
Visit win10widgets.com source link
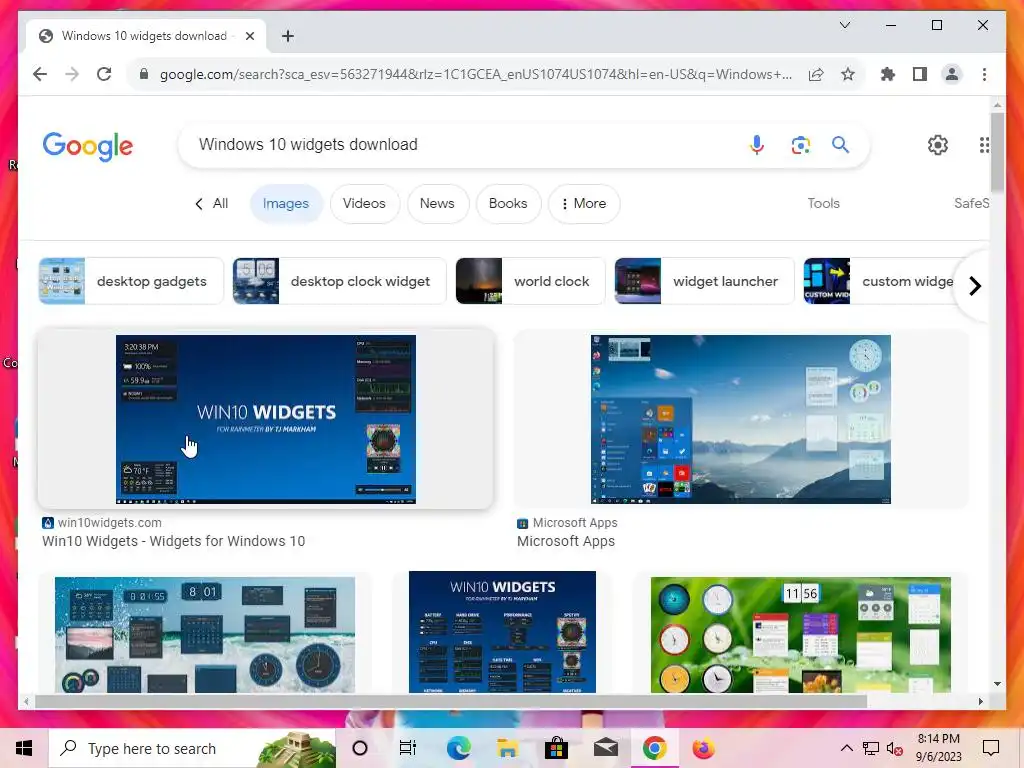pos(102,522)
